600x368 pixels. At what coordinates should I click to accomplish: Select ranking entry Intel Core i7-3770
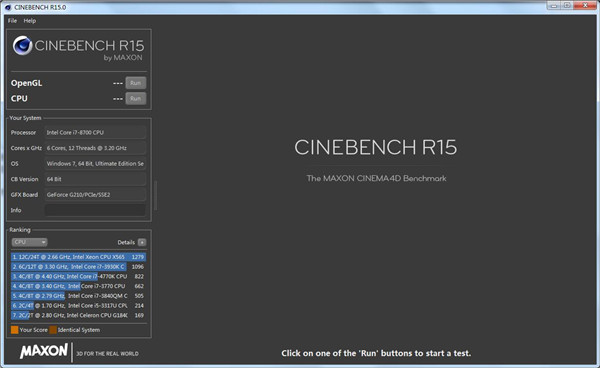[x=78, y=286]
